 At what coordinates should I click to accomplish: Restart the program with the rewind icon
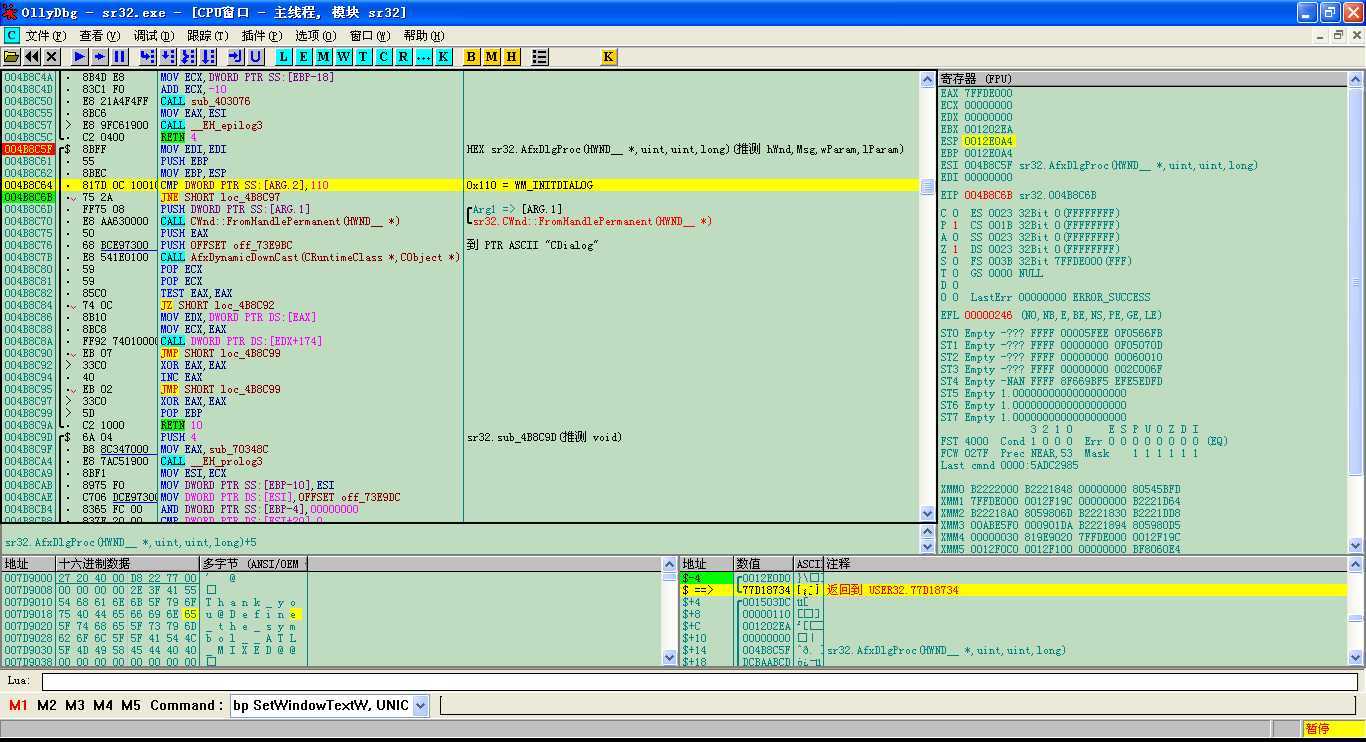[32, 57]
